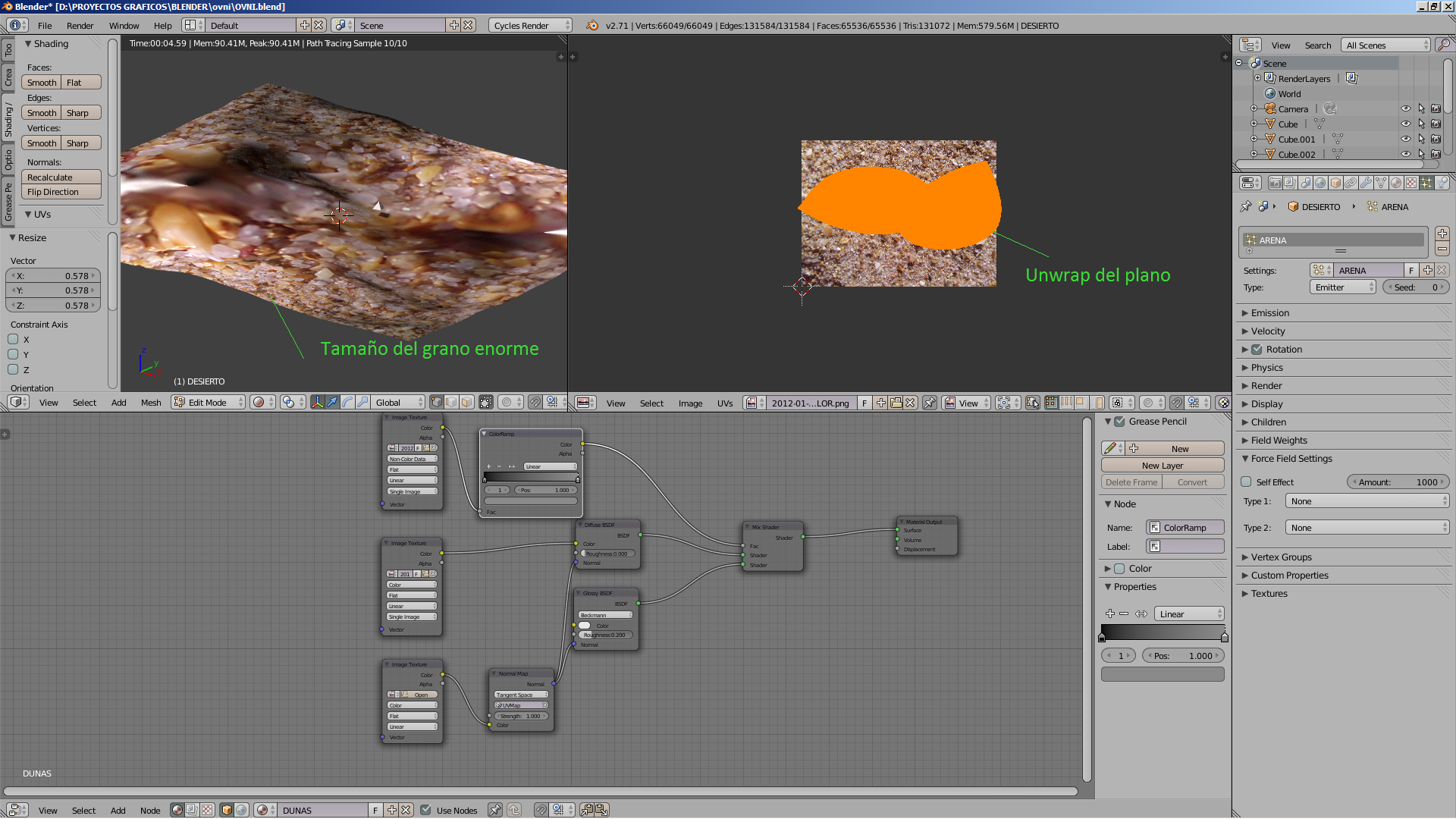This screenshot has height=819, width=1456.
Task: Expand the Velocity panel
Action: click(x=1268, y=331)
